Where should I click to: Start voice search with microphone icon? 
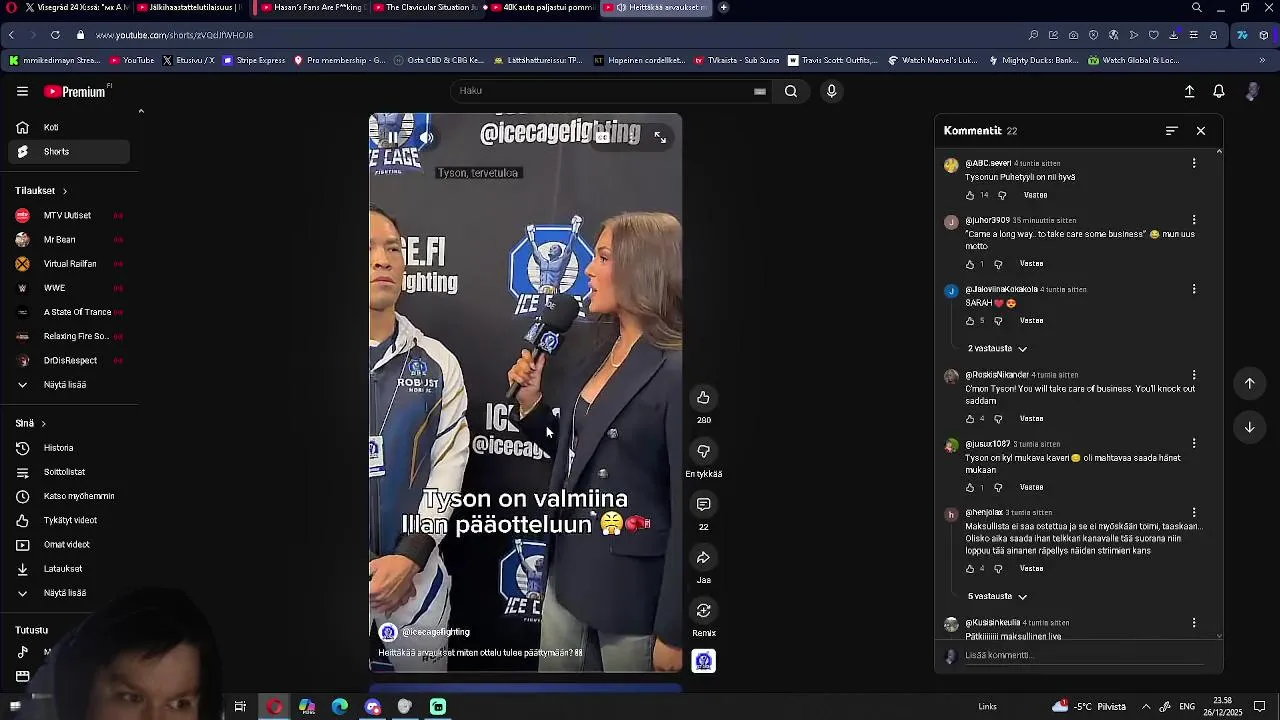point(831,91)
